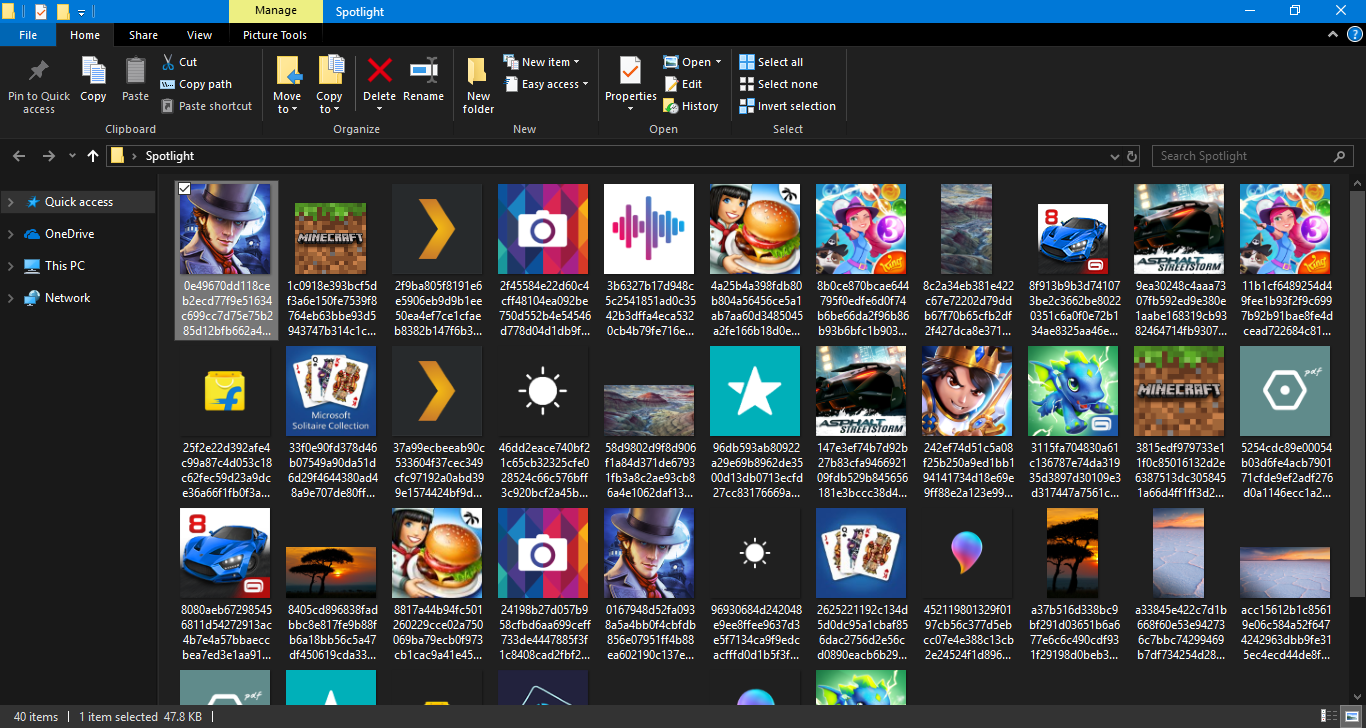
Task: Switch to the Share tab
Action: pyautogui.click(x=143, y=35)
